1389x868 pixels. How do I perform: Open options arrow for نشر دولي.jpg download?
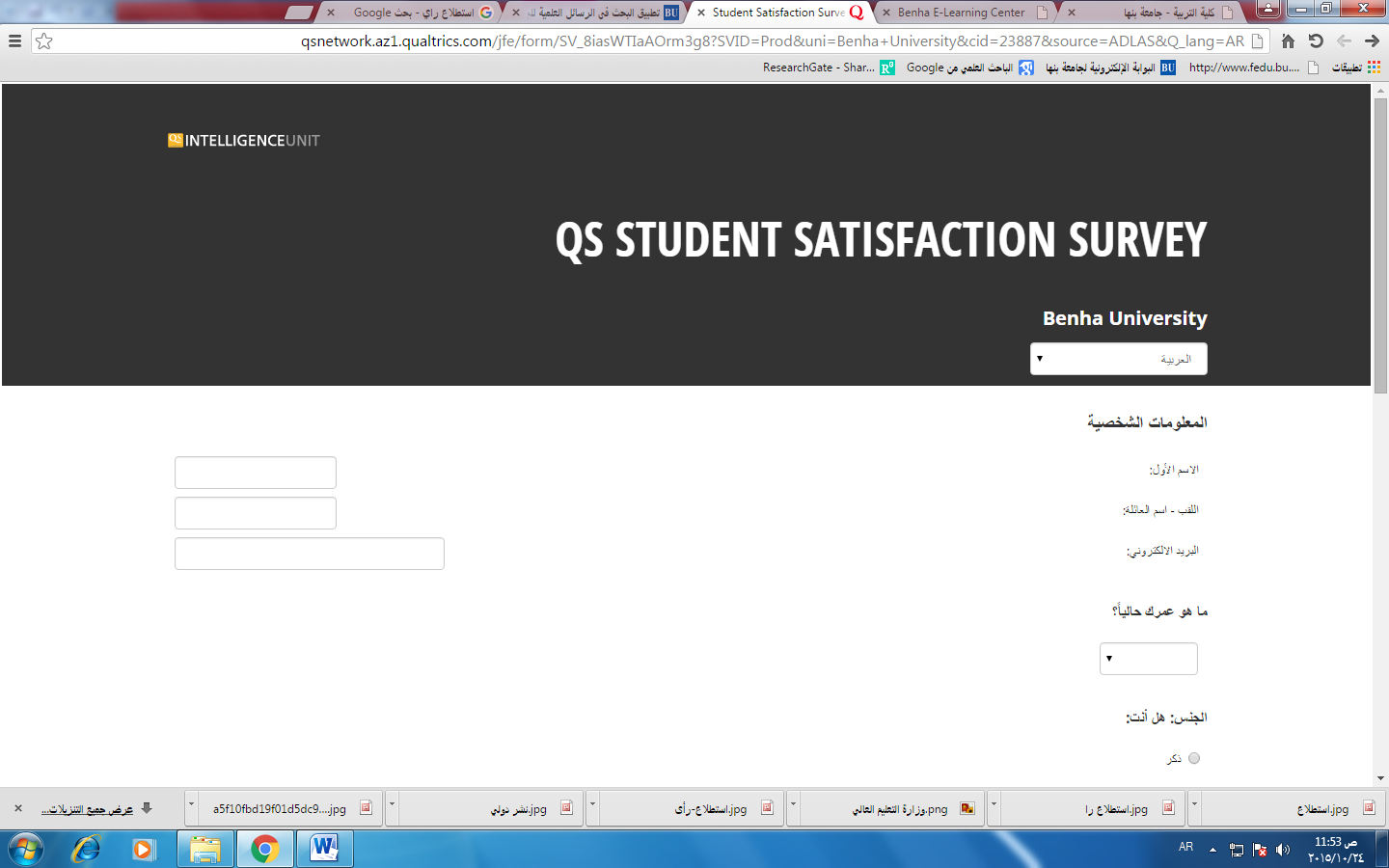click(392, 808)
